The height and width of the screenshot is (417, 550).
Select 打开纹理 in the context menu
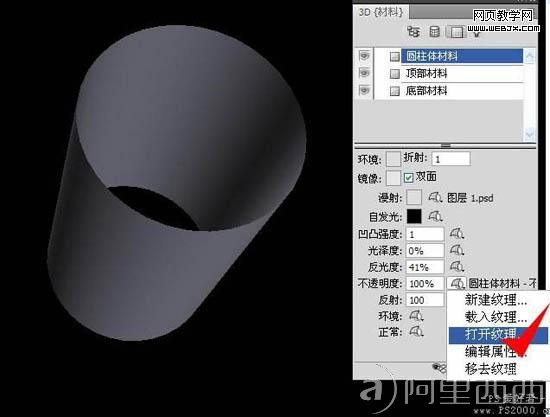497,334
